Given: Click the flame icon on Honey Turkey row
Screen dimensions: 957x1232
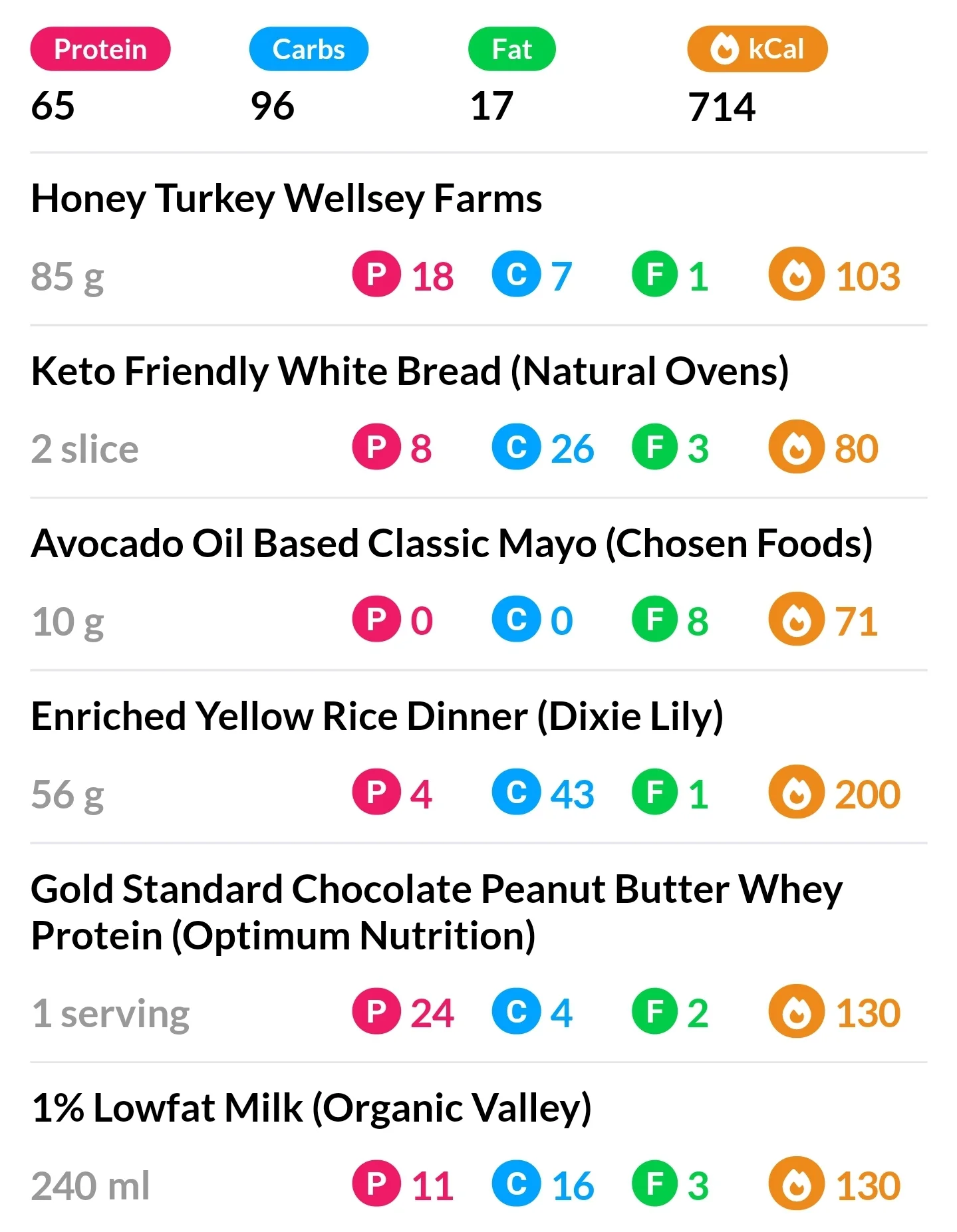Looking at the screenshot, I should pyautogui.click(x=796, y=274).
